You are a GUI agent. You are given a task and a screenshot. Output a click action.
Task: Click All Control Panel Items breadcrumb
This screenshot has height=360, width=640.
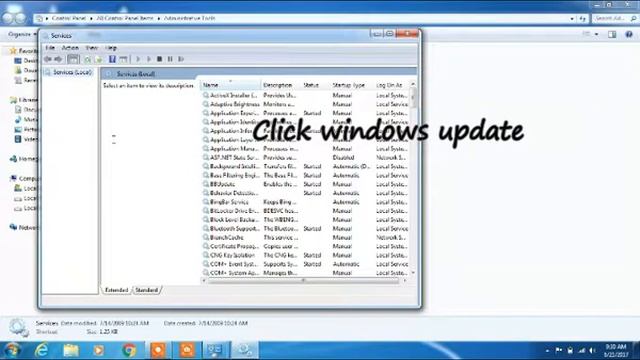[x=125, y=18]
